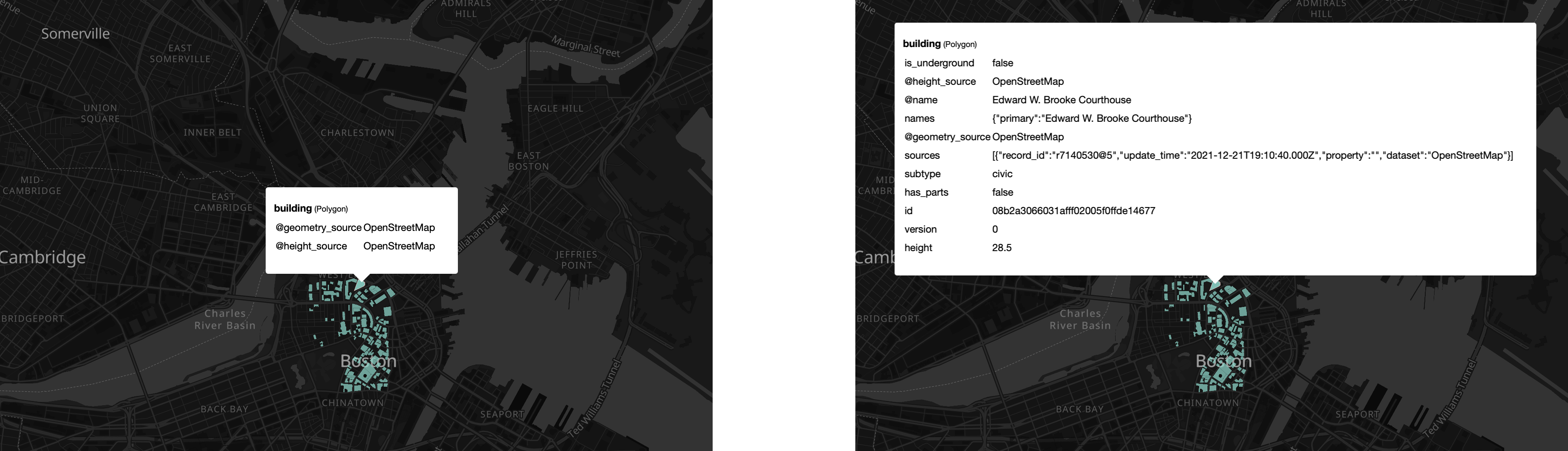Click the @height_source key in the left popup
Viewport: 1568px width, 451px height.
(x=311, y=246)
